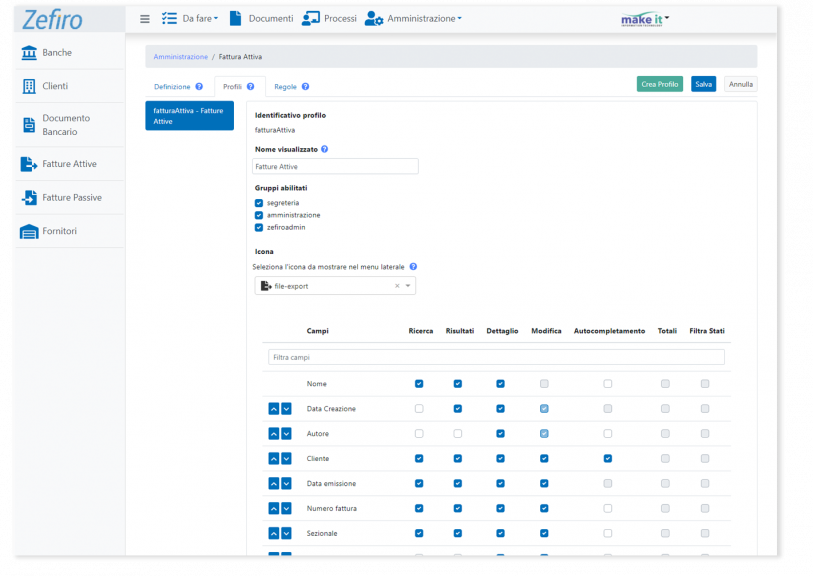
Task: Click the Salva button
Action: (x=703, y=84)
